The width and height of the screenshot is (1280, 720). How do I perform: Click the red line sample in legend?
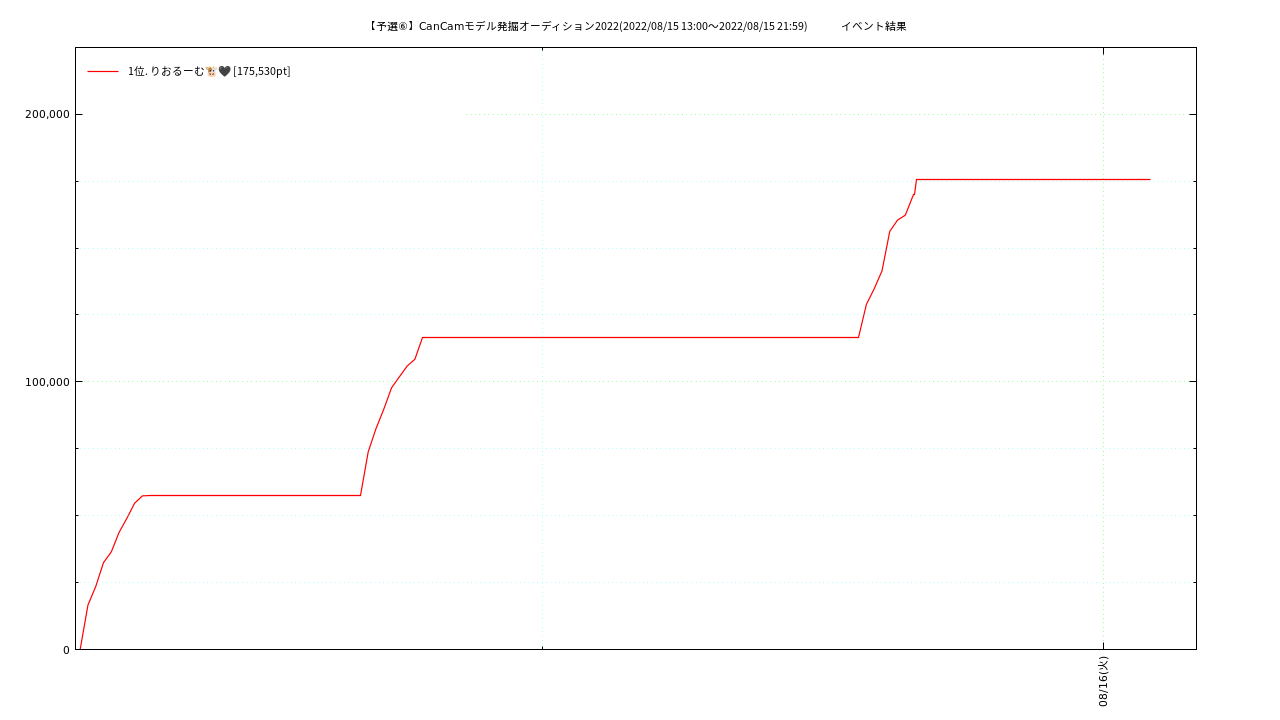pyautogui.click(x=103, y=71)
